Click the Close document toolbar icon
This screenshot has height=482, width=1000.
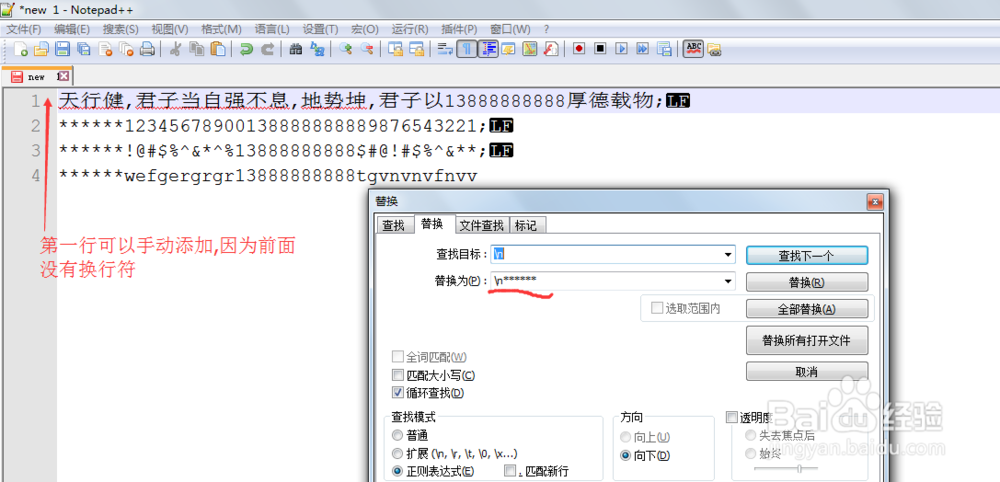105,49
